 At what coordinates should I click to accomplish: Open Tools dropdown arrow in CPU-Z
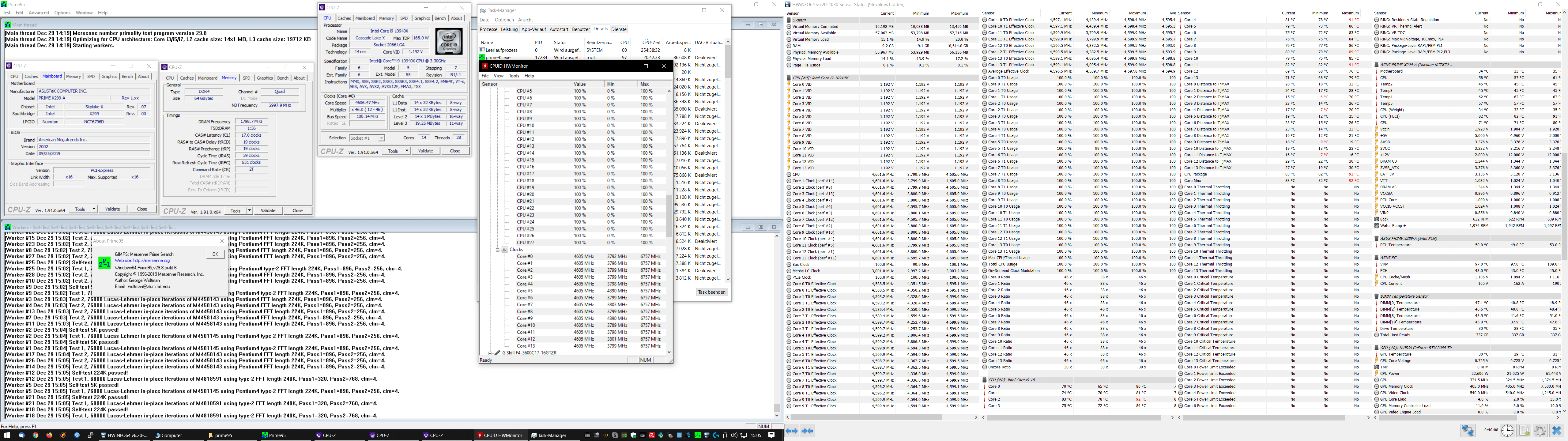(x=407, y=151)
